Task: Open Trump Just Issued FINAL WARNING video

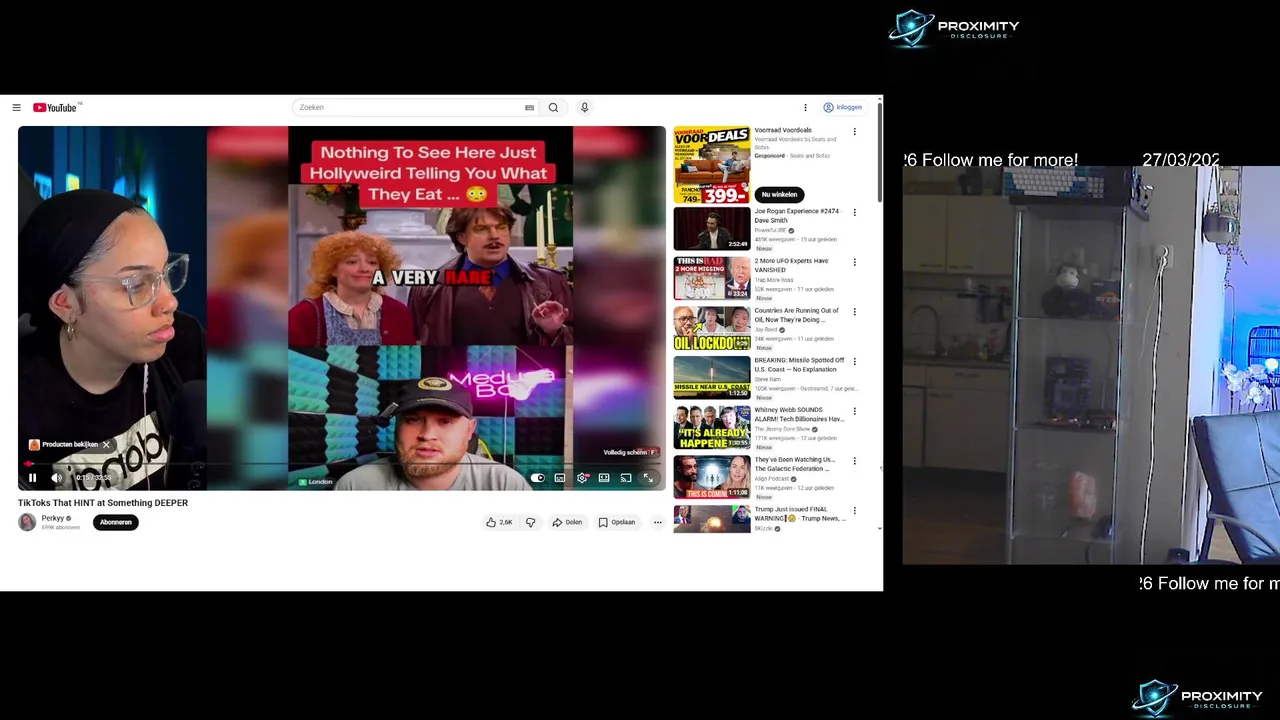Action: coord(800,514)
